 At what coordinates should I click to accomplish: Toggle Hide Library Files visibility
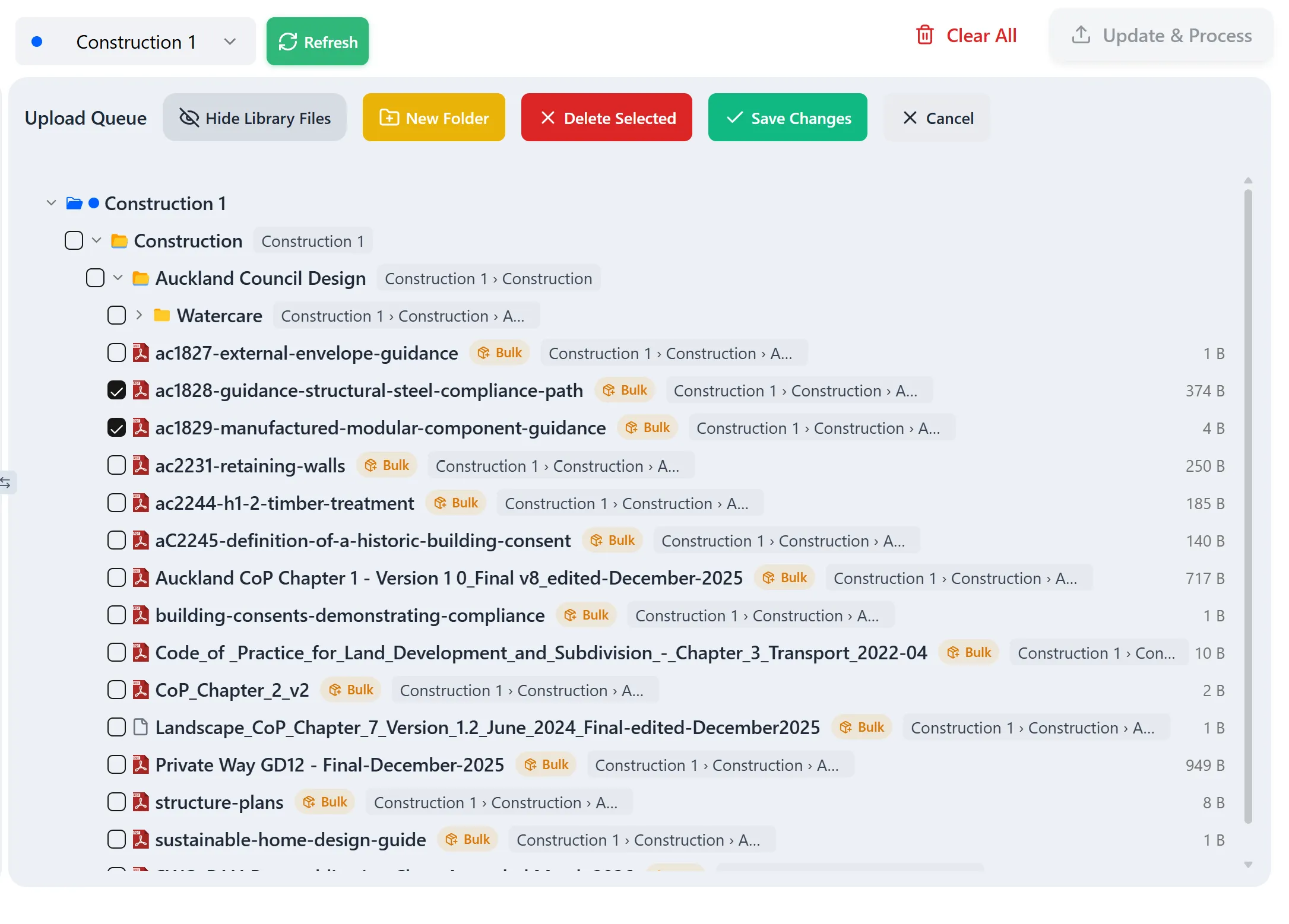point(255,118)
